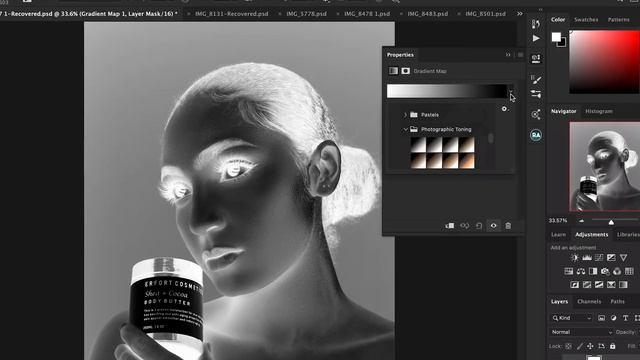Select the layer mask icon in Properties
The image size is (640, 360).
pyautogui.click(x=405, y=71)
